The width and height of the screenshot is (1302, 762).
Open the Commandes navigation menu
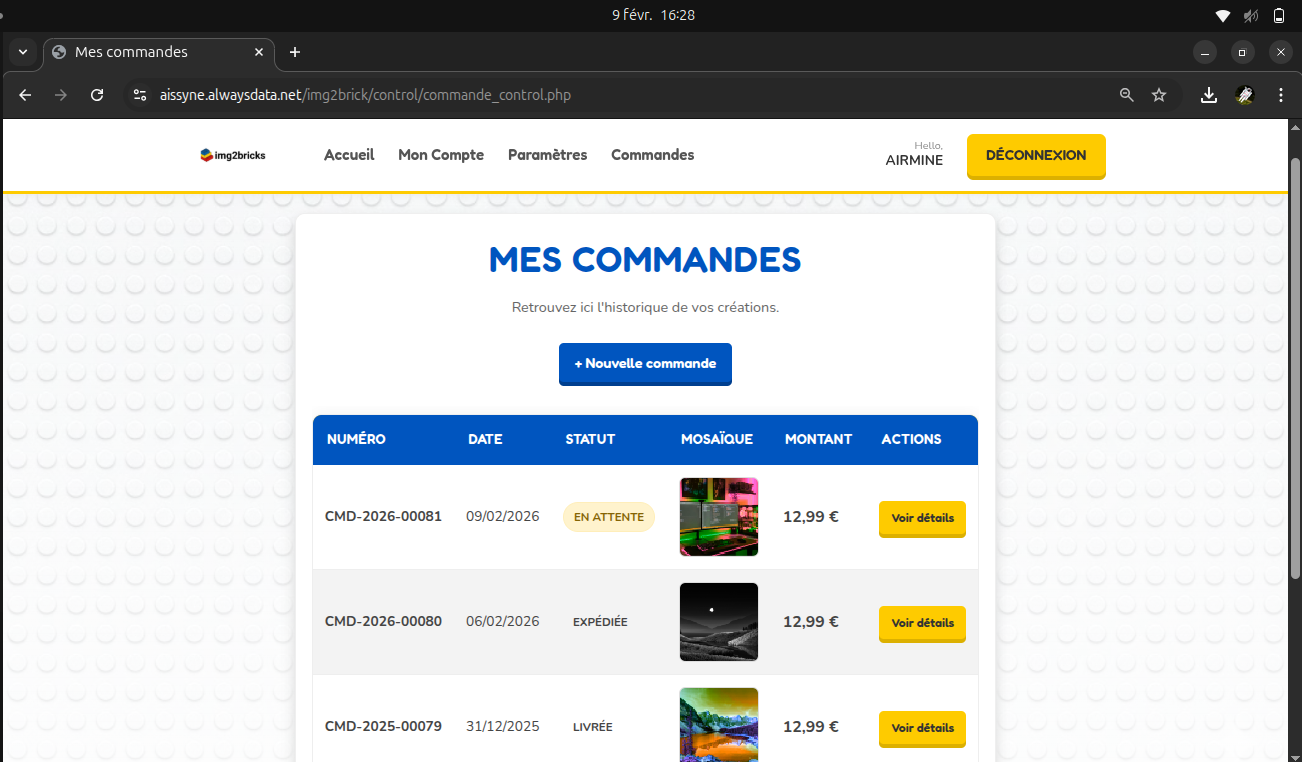[652, 155]
